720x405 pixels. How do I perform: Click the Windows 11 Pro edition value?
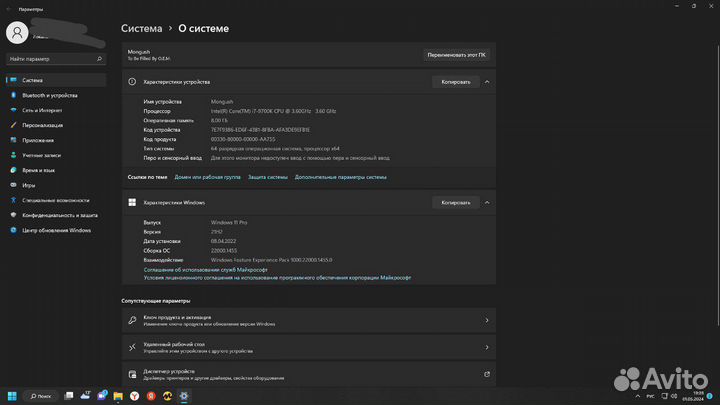pos(229,222)
